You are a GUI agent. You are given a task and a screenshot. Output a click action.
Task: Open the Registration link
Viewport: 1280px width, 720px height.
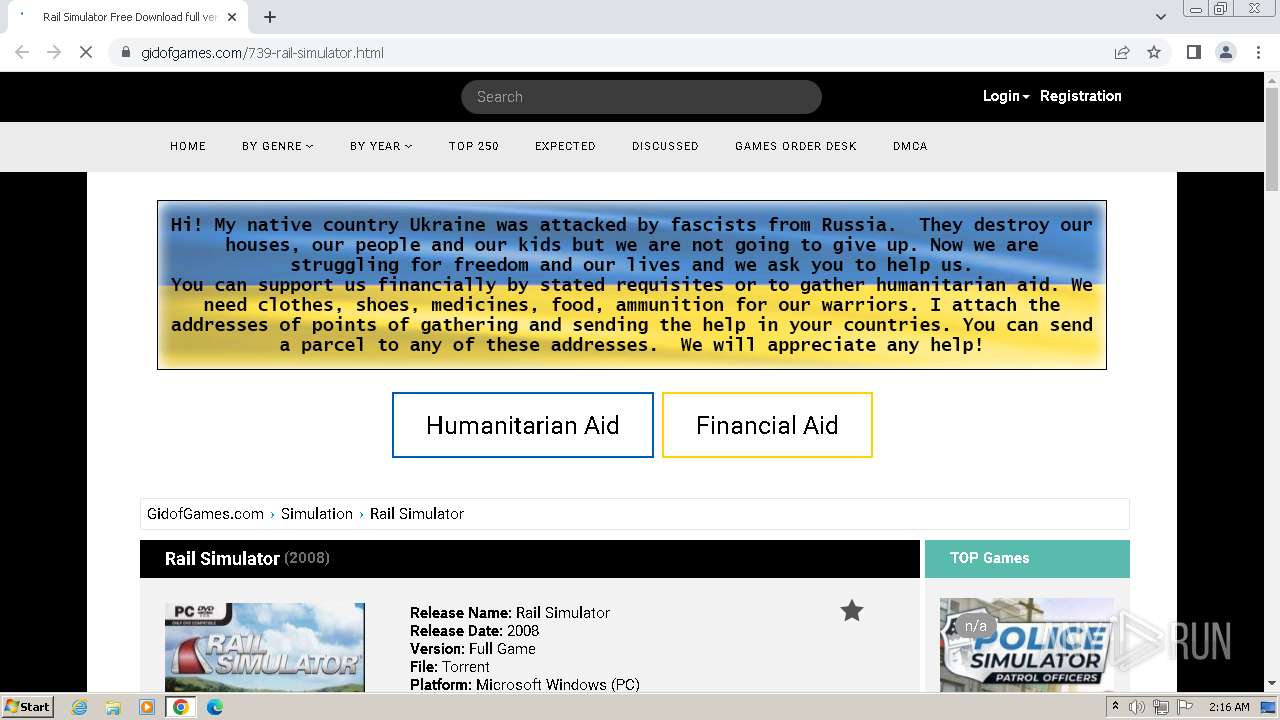[x=1080, y=96]
